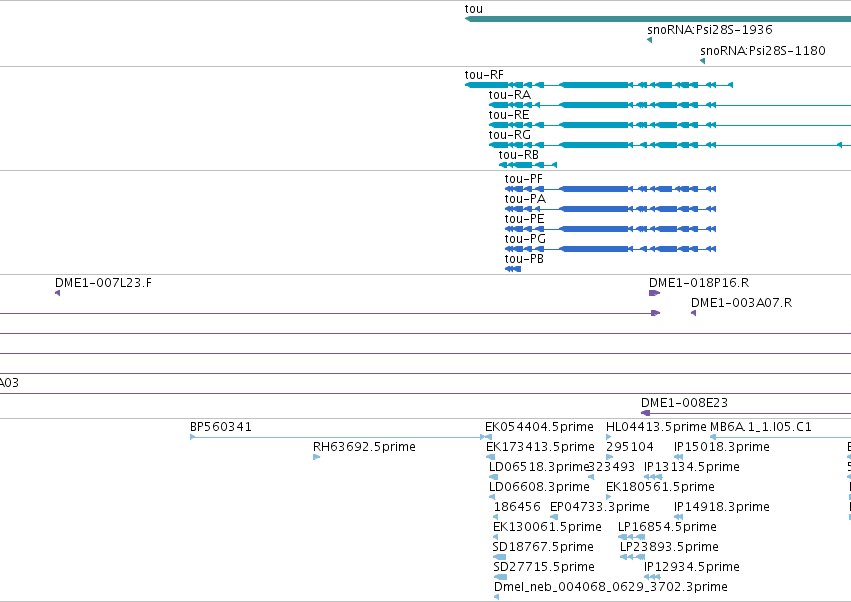Image resolution: width=851 pixels, height=602 pixels.
Task: Select the SD27715.5prime EST
Action: tap(500, 577)
